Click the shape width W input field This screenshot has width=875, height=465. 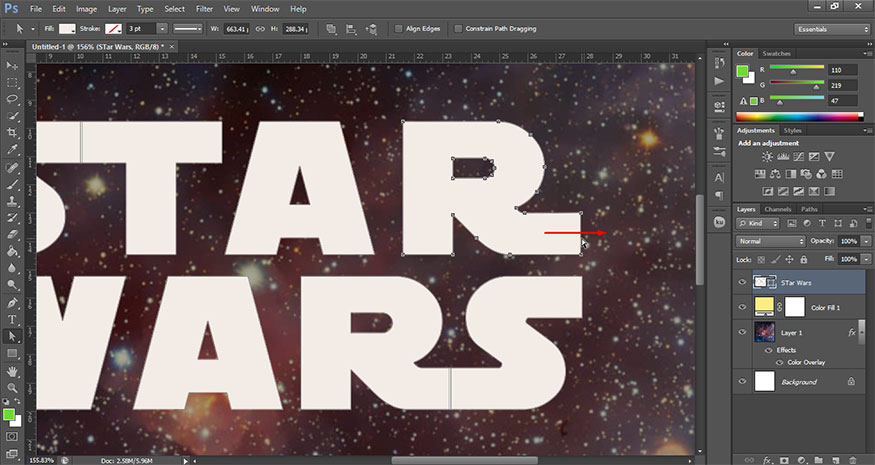pyautogui.click(x=236, y=29)
